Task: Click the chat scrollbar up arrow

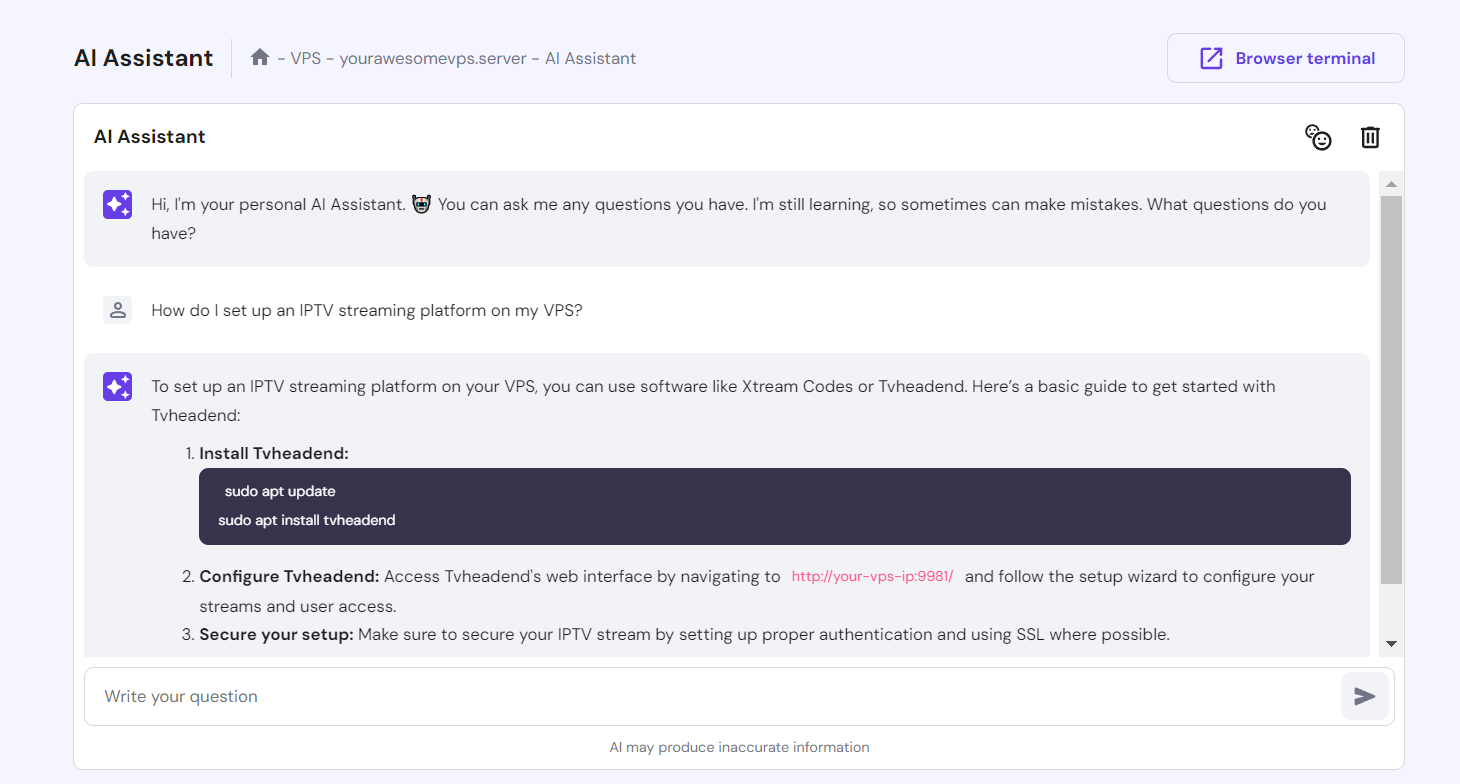Action: (1391, 184)
